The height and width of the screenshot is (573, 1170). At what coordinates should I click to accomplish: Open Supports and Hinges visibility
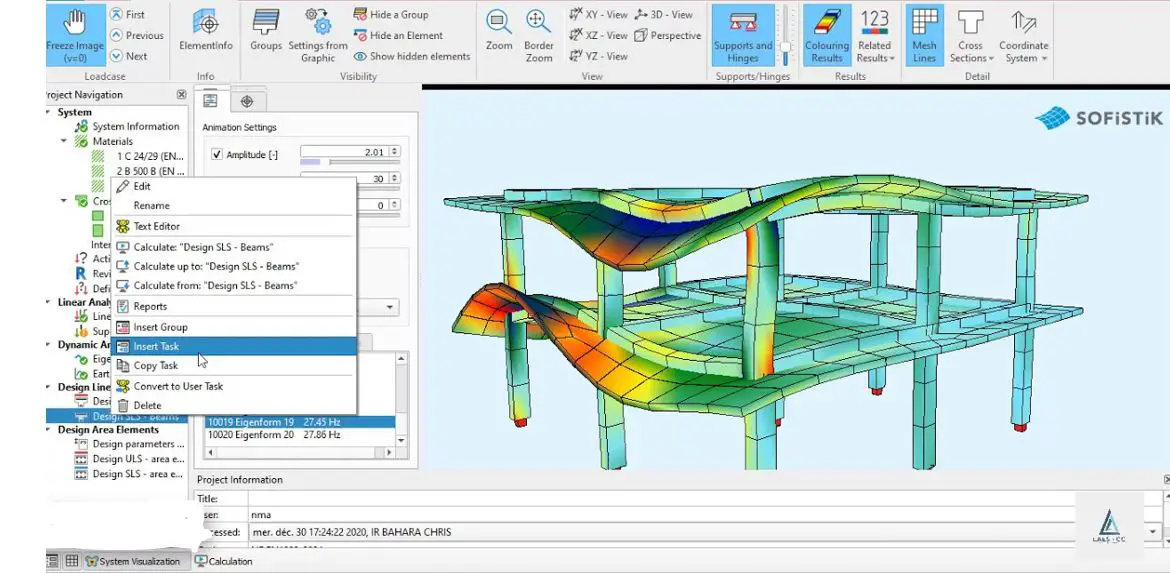point(742,24)
